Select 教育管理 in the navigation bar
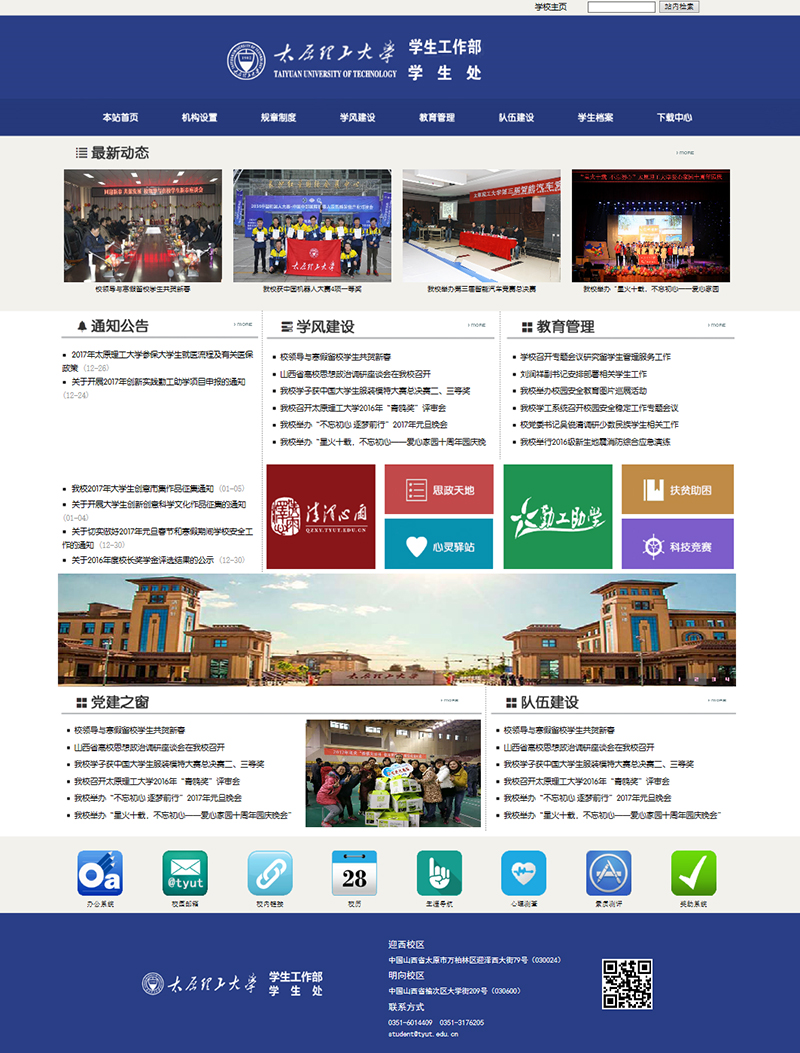The height and width of the screenshot is (1053, 800). [437, 118]
